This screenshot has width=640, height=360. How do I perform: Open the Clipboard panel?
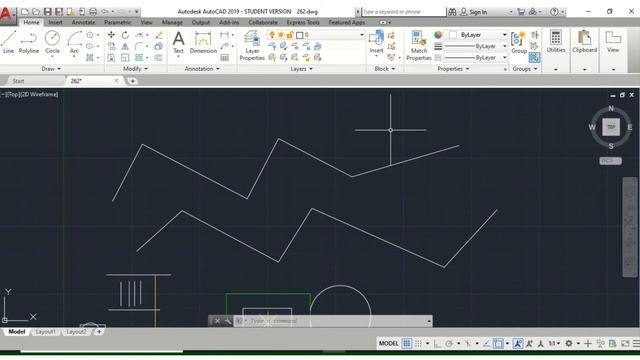click(x=584, y=42)
